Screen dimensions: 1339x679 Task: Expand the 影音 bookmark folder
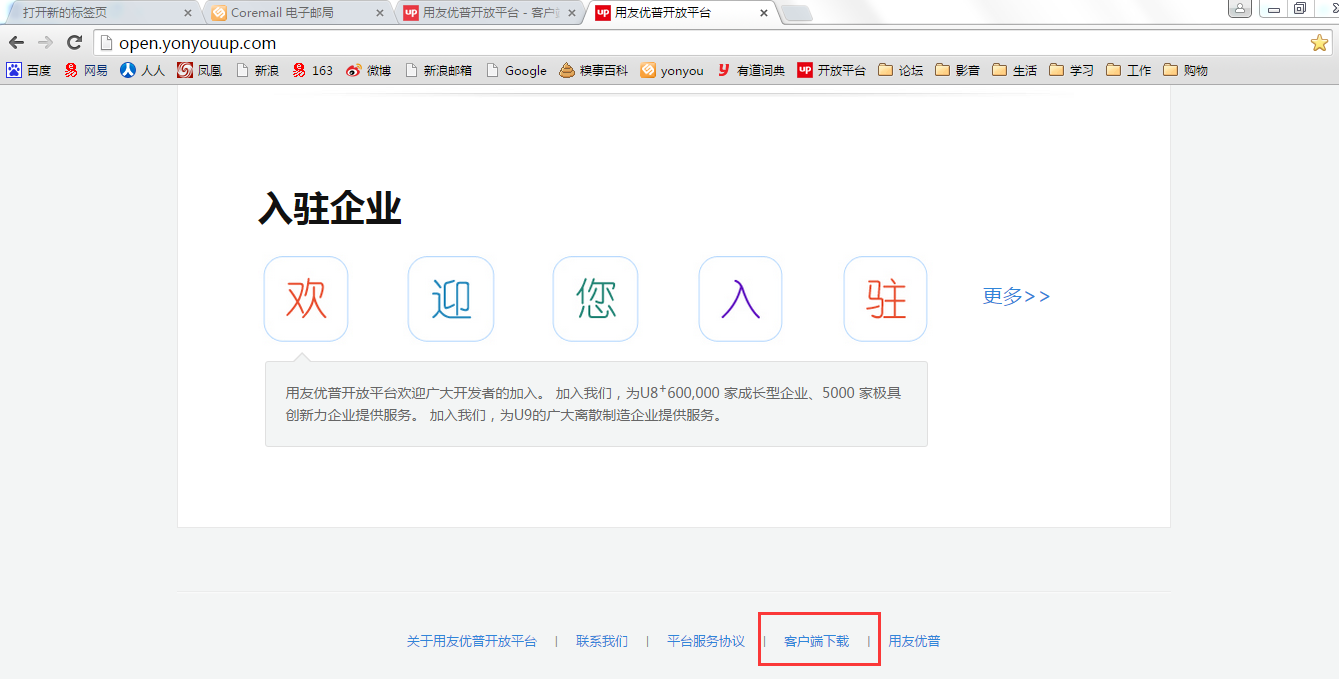tap(958, 70)
